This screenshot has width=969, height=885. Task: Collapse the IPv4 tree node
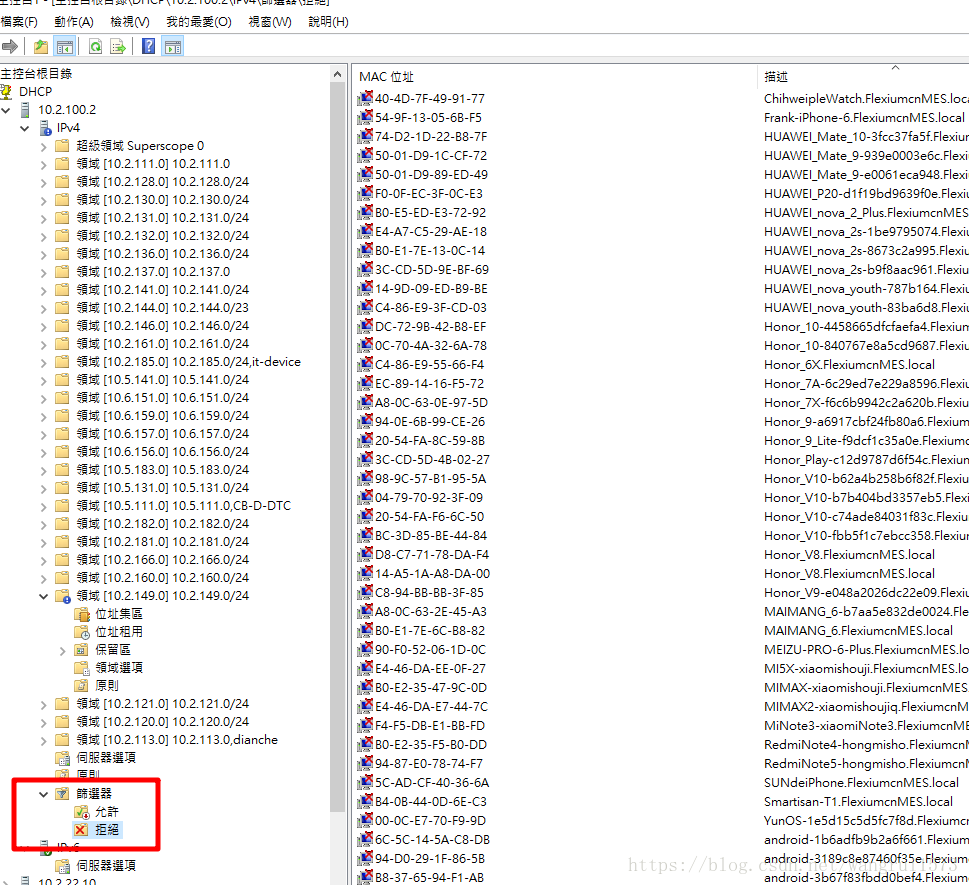click(x=25, y=128)
